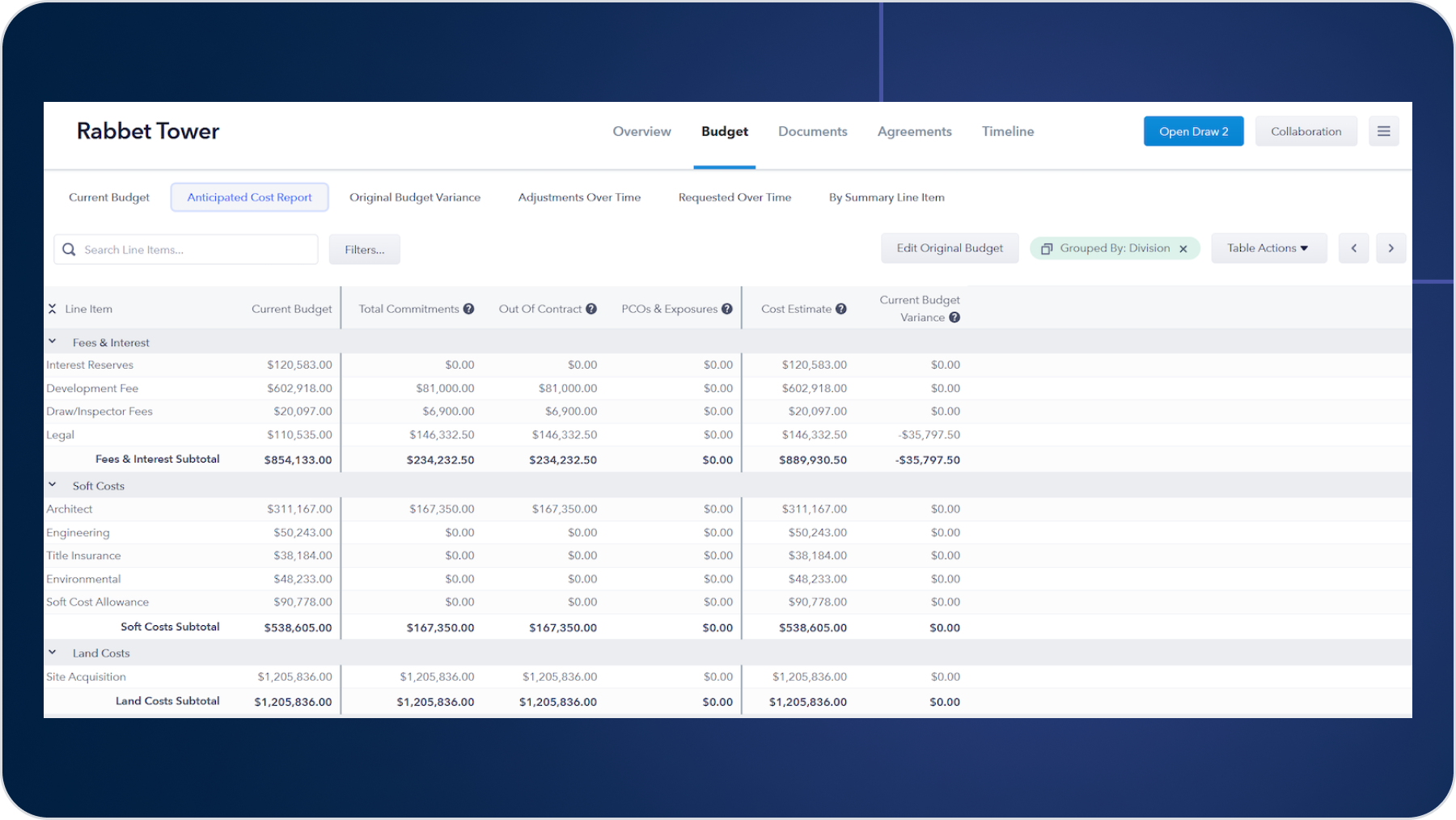Click Soft Costs Subtotal $538,605.00 budget
The image size is (1456, 820).
click(298, 628)
